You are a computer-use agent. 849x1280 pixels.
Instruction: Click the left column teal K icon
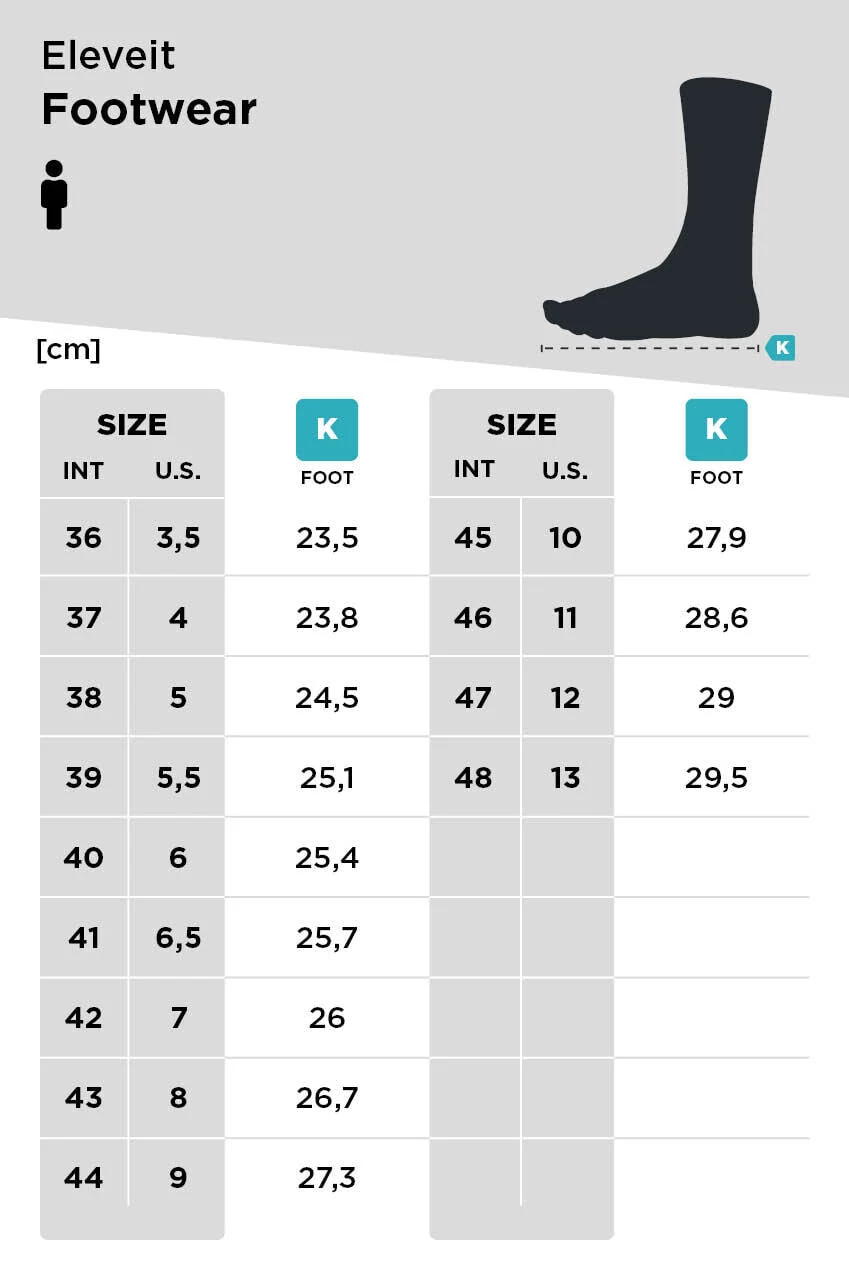(x=327, y=430)
